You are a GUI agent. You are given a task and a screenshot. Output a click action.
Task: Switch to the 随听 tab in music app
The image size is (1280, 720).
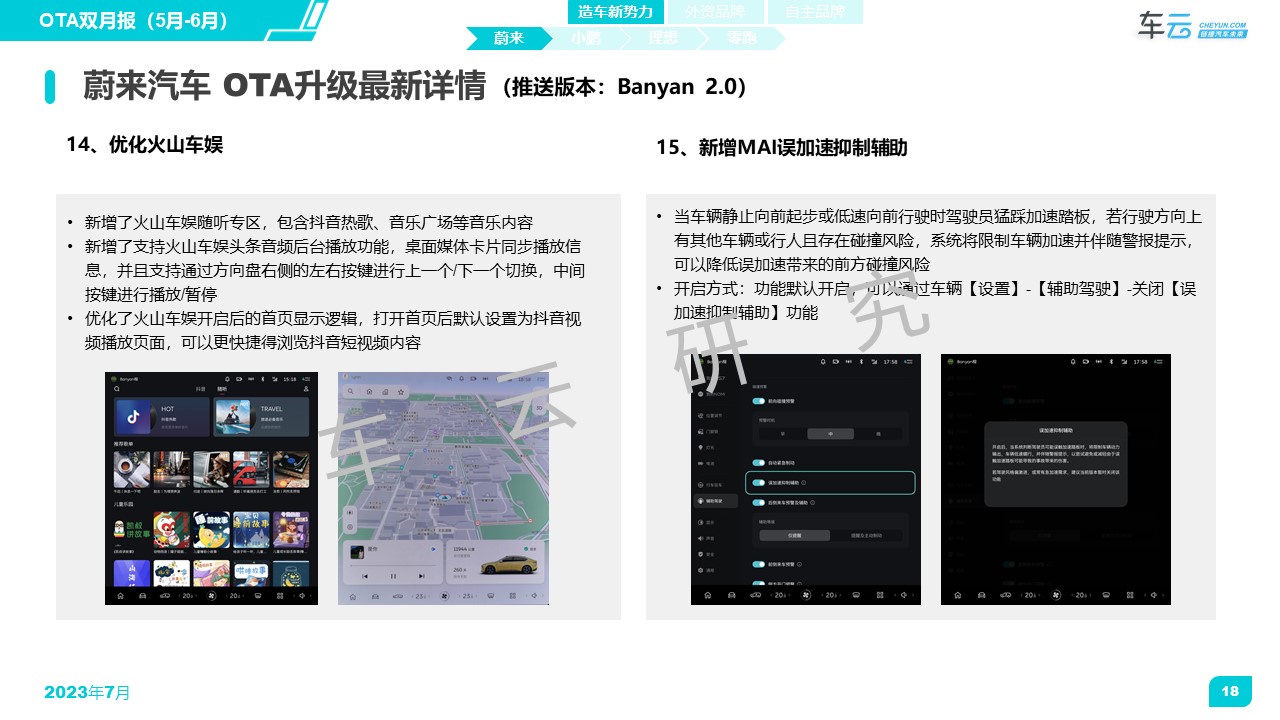[222, 389]
